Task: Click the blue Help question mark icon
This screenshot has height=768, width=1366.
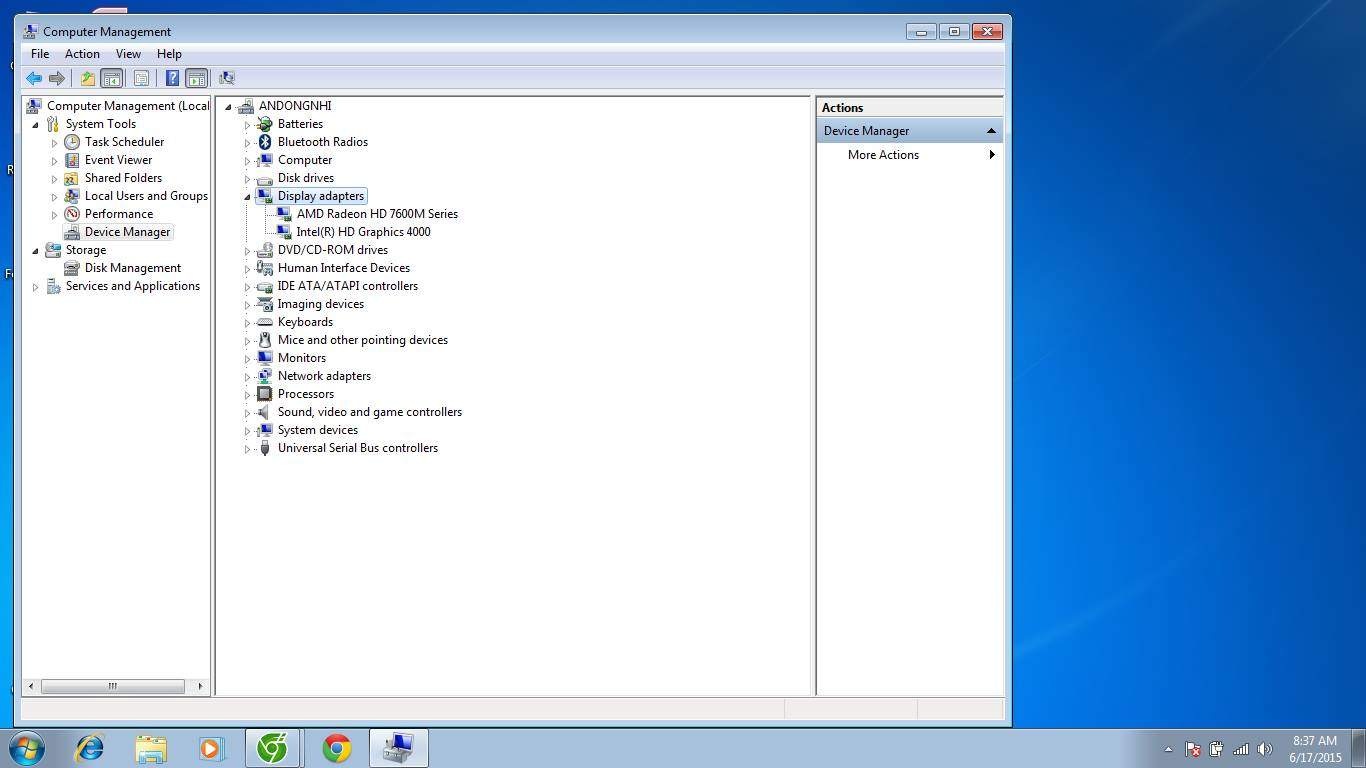Action: 172,78
